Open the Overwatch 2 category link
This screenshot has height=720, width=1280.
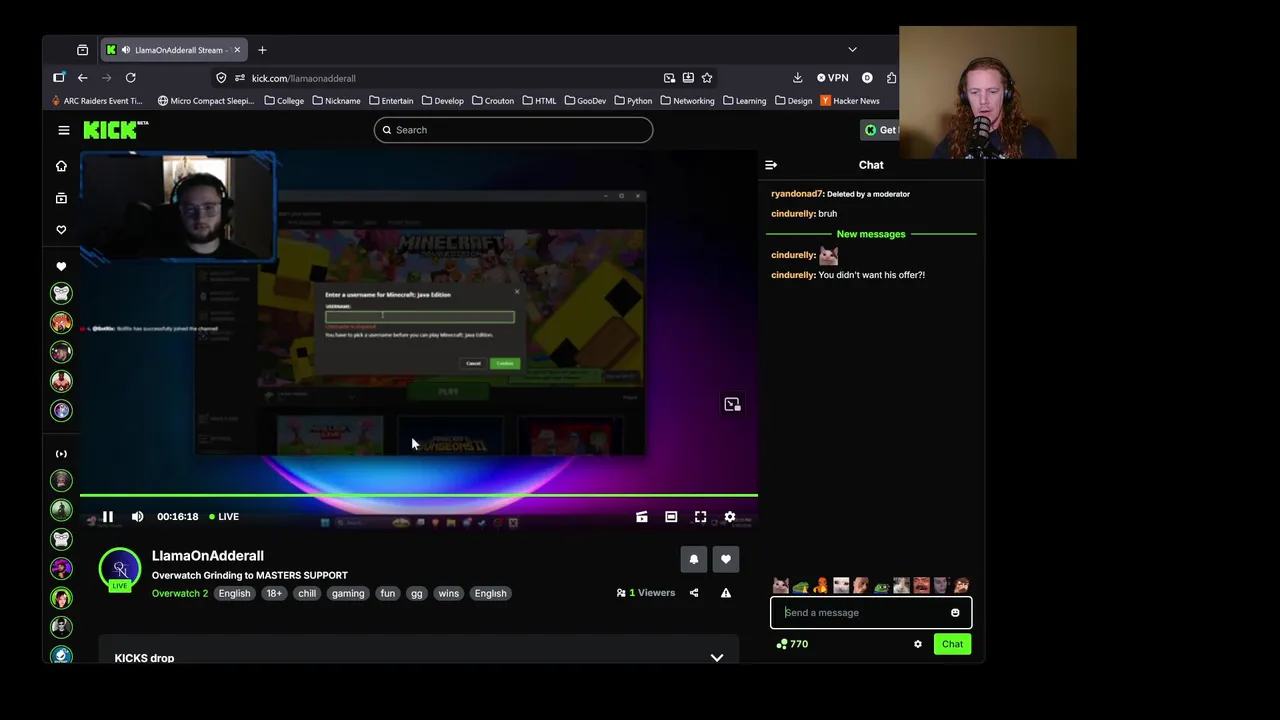coord(180,594)
